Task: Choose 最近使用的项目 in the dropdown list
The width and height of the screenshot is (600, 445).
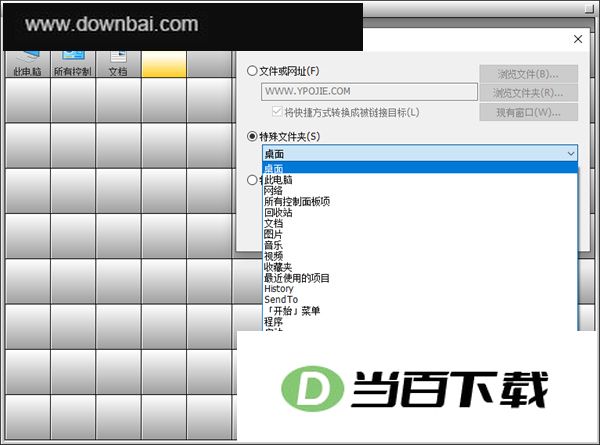Action: (x=420, y=278)
